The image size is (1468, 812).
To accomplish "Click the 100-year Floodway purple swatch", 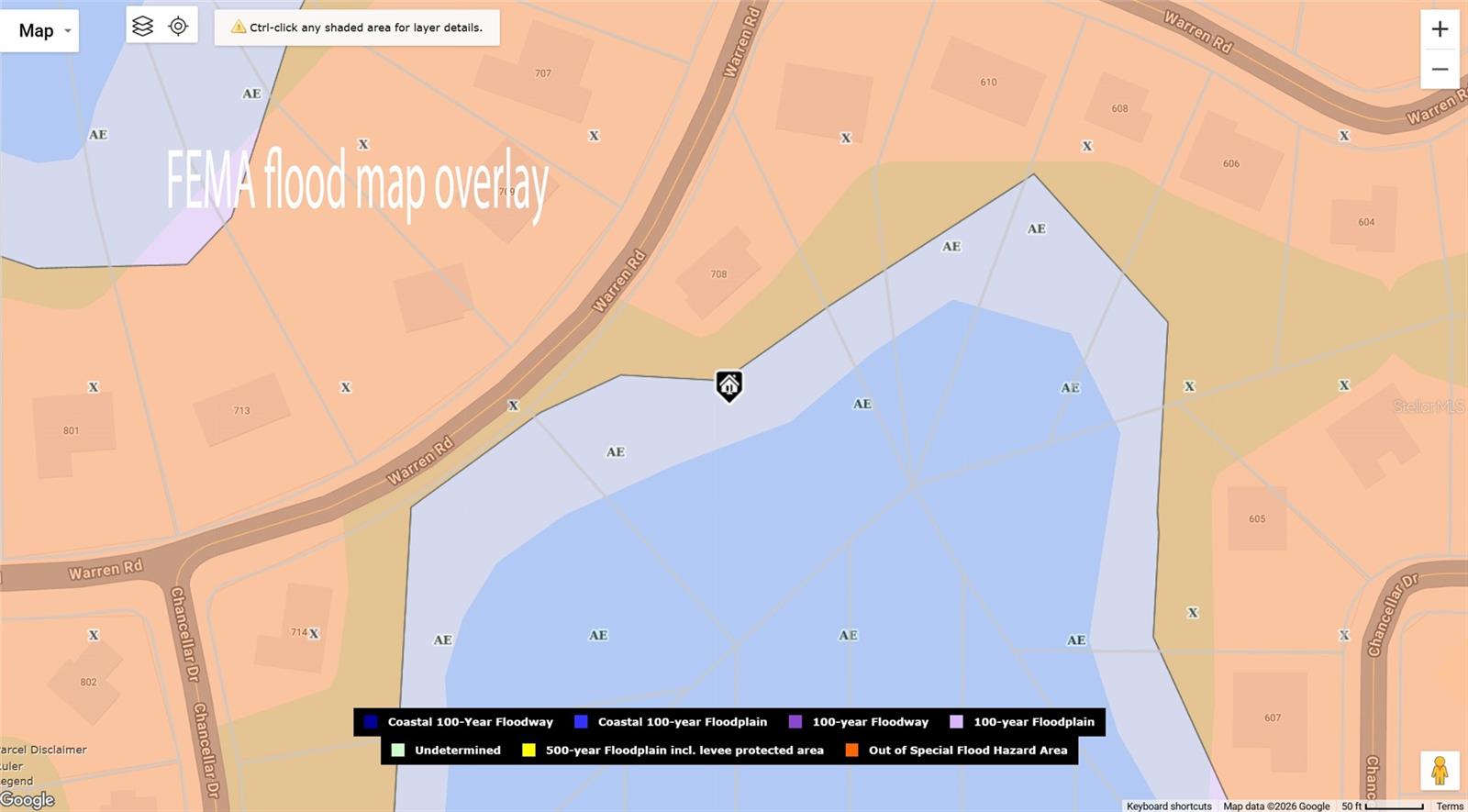I will click(x=795, y=722).
